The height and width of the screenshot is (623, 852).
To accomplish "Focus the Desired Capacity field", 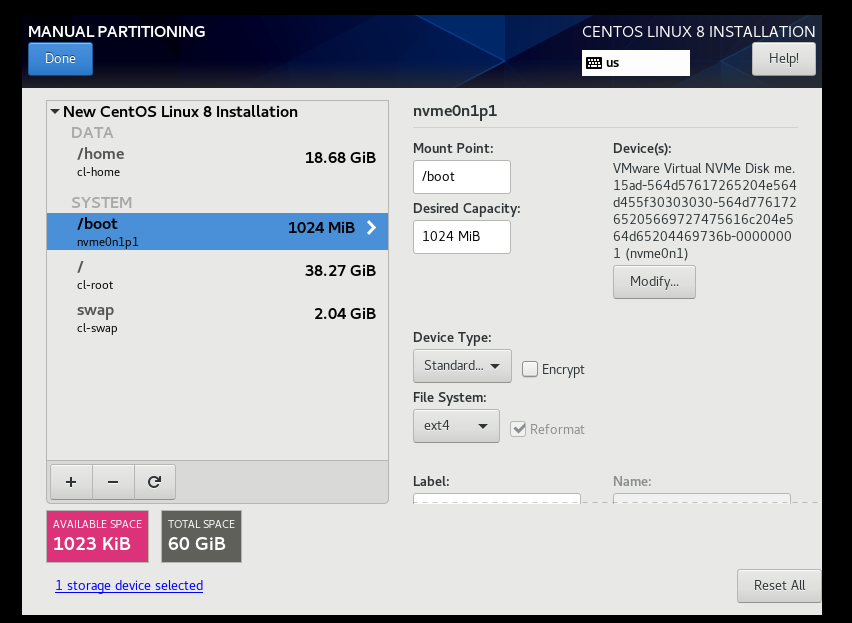I will [x=462, y=236].
